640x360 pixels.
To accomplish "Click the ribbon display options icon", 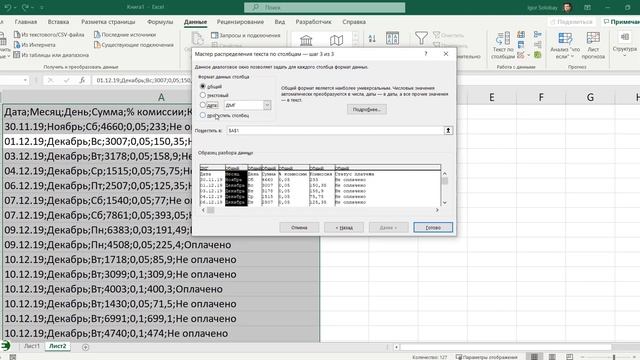I will [x=587, y=7].
